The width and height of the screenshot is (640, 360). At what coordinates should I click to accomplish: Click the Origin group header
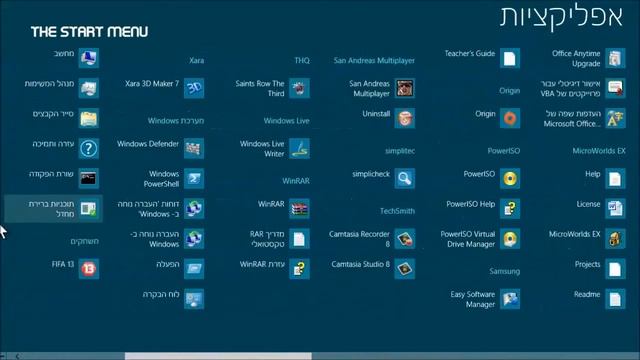[509, 91]
